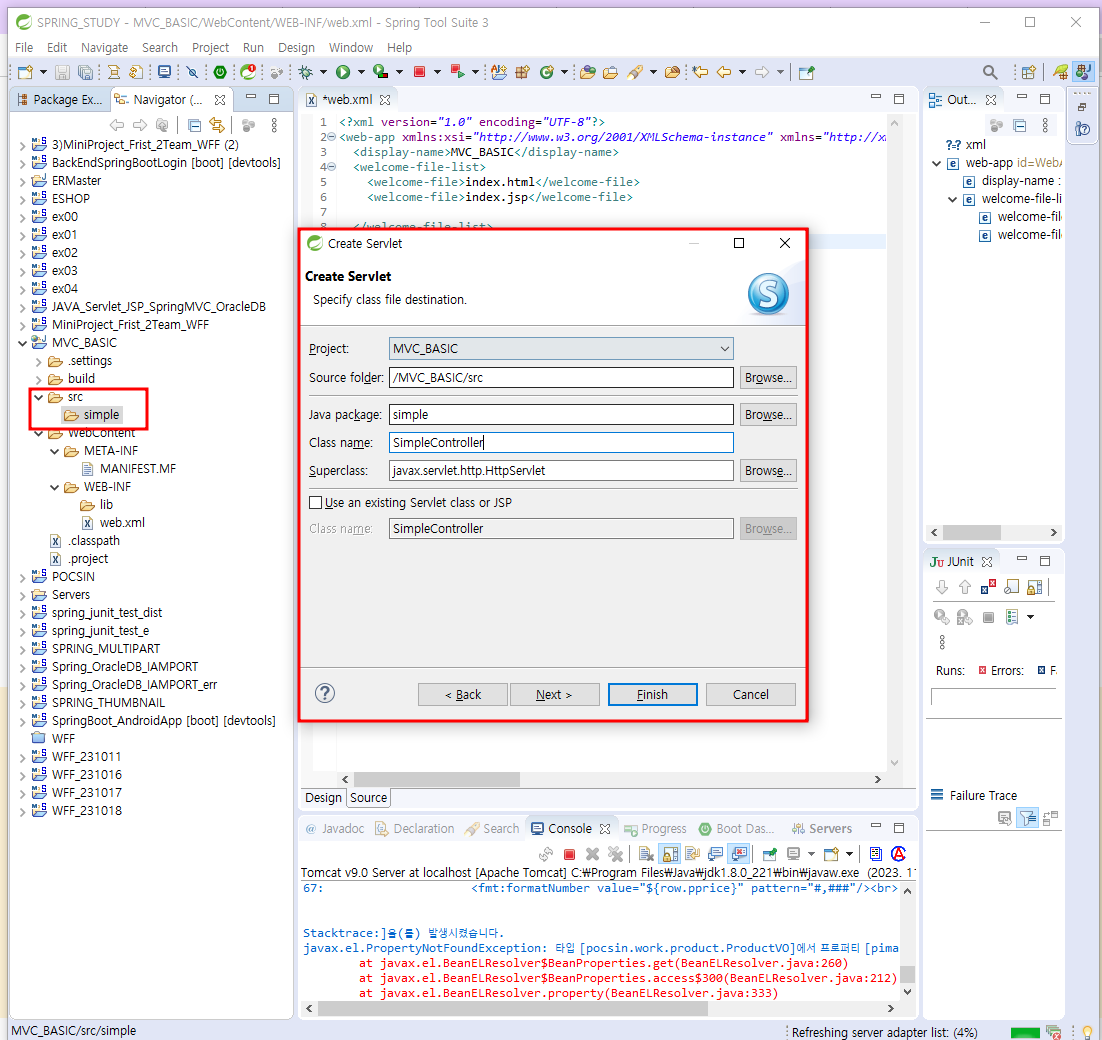Click the Open Perspective icon

tap(1029, 72)
